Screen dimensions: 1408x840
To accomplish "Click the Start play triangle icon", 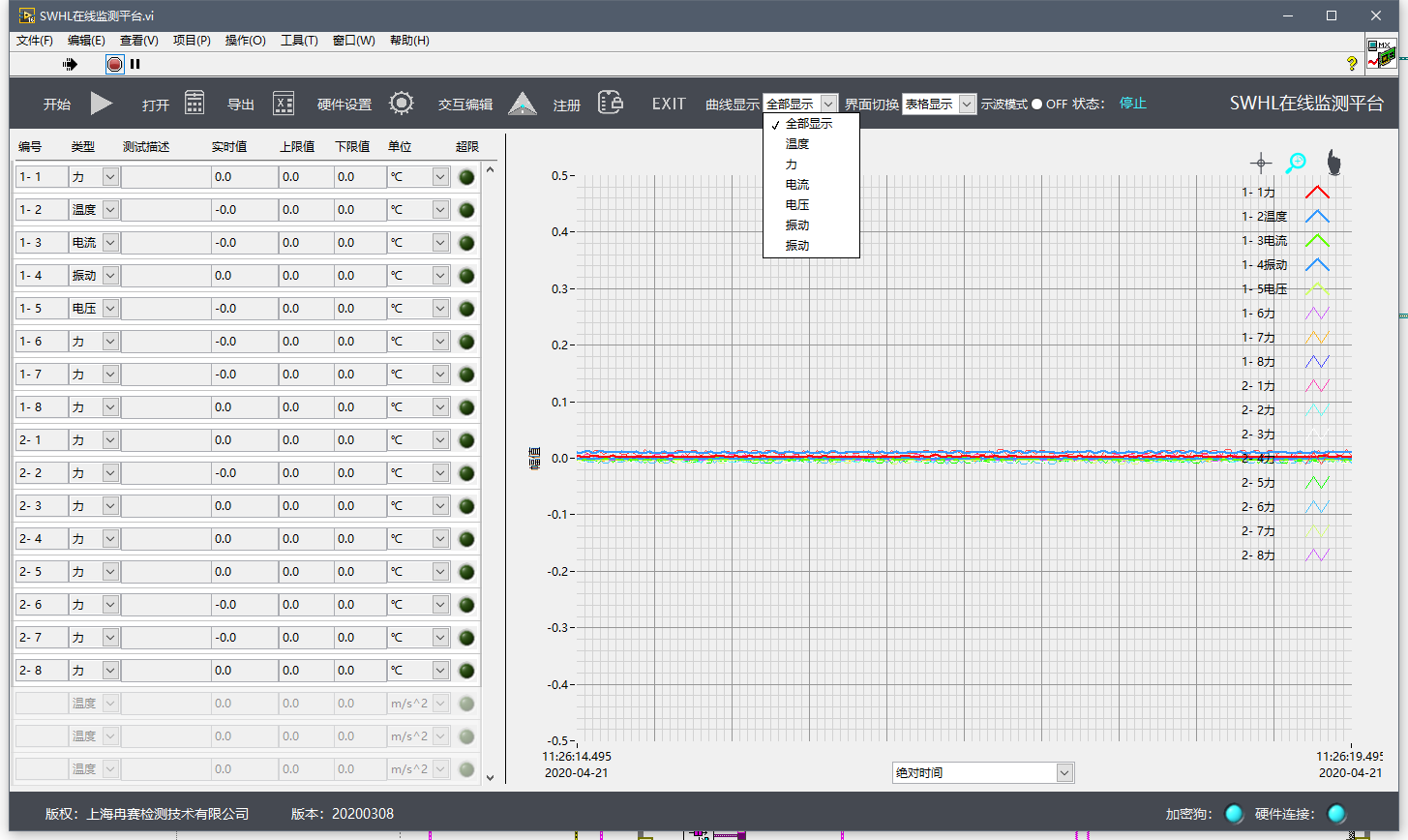I will coord(102,104).
